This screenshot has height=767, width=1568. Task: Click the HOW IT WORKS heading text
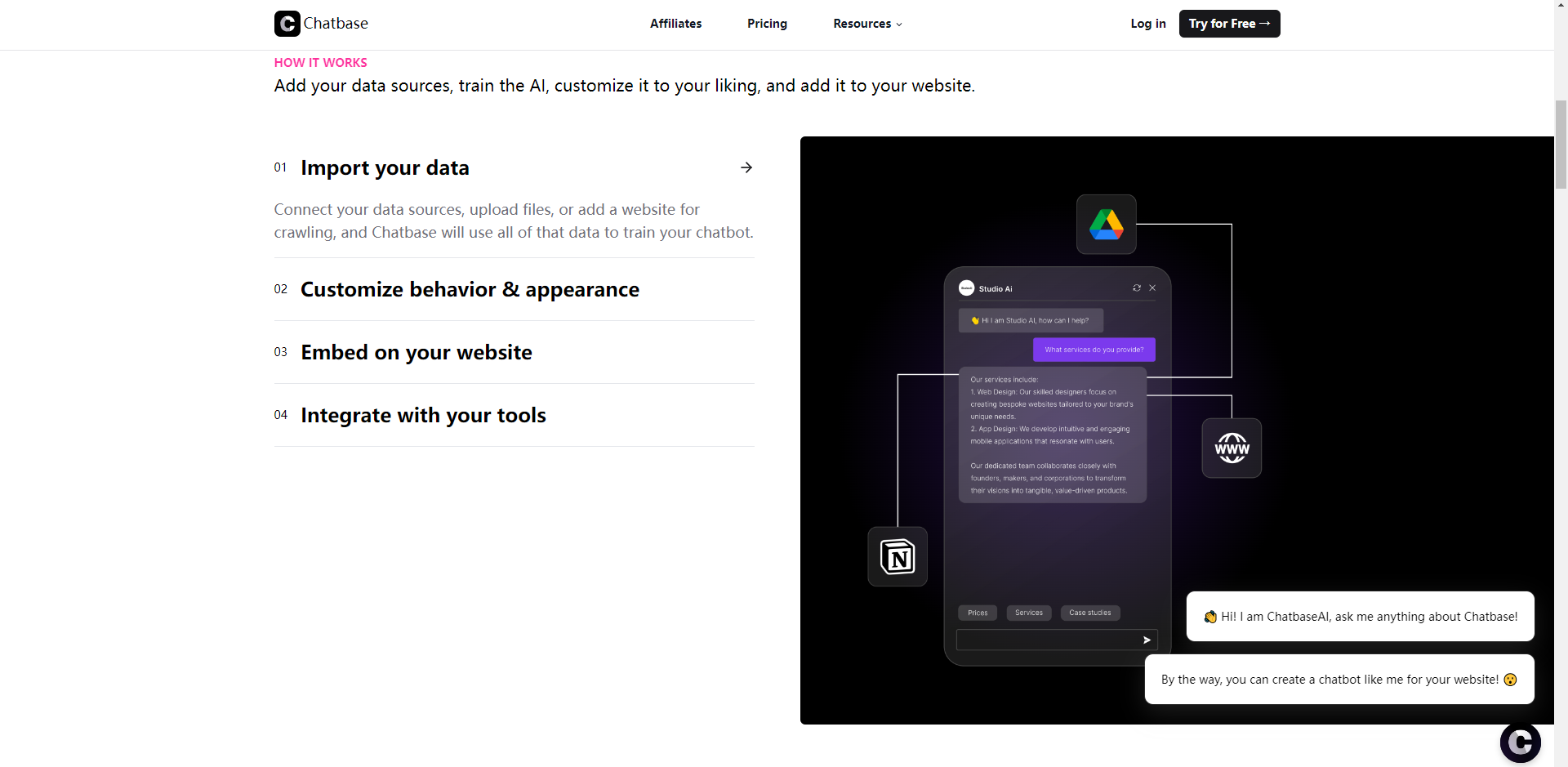[320, 63]
